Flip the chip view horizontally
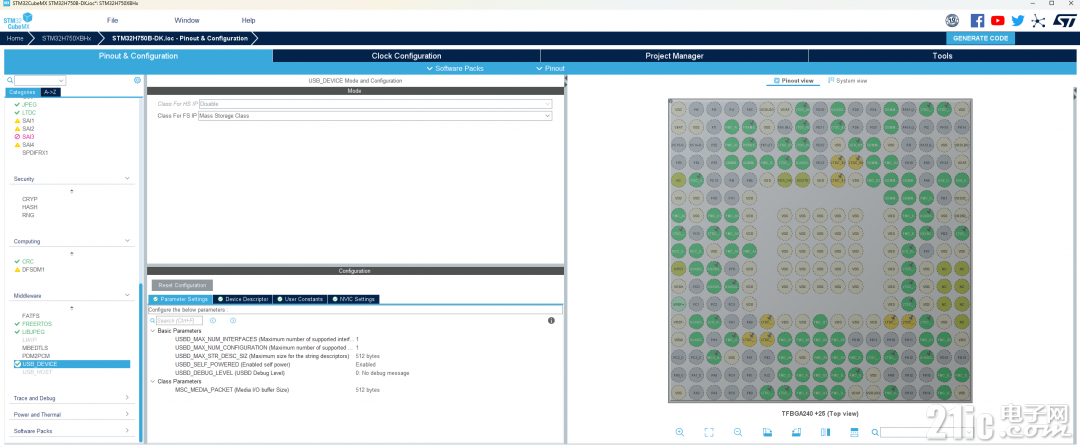This screenshot has width=1080, height=447. [825, 432]
